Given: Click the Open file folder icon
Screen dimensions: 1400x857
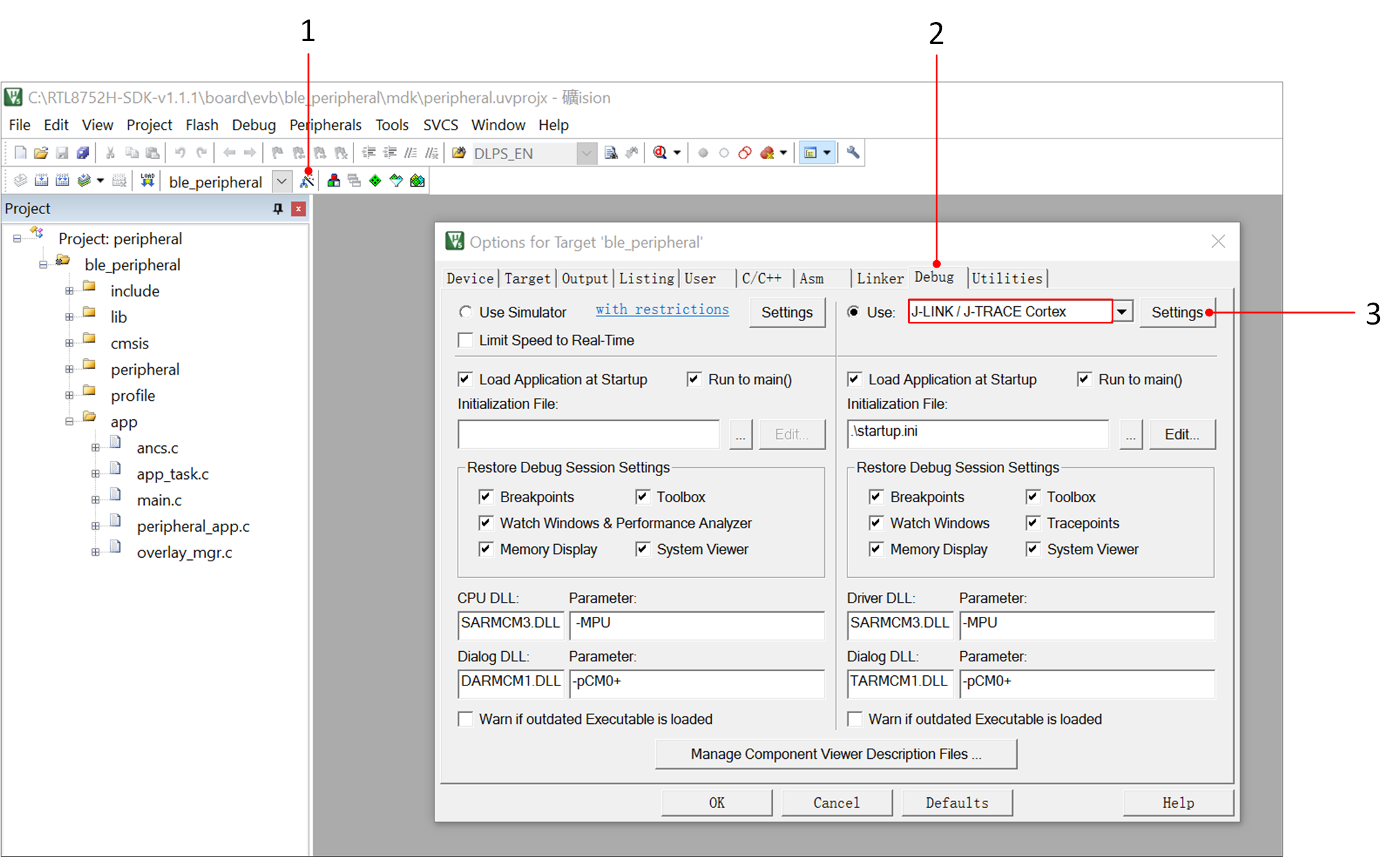Looking at the screenshot, I should pyautogui.click(x=41, y=153).
